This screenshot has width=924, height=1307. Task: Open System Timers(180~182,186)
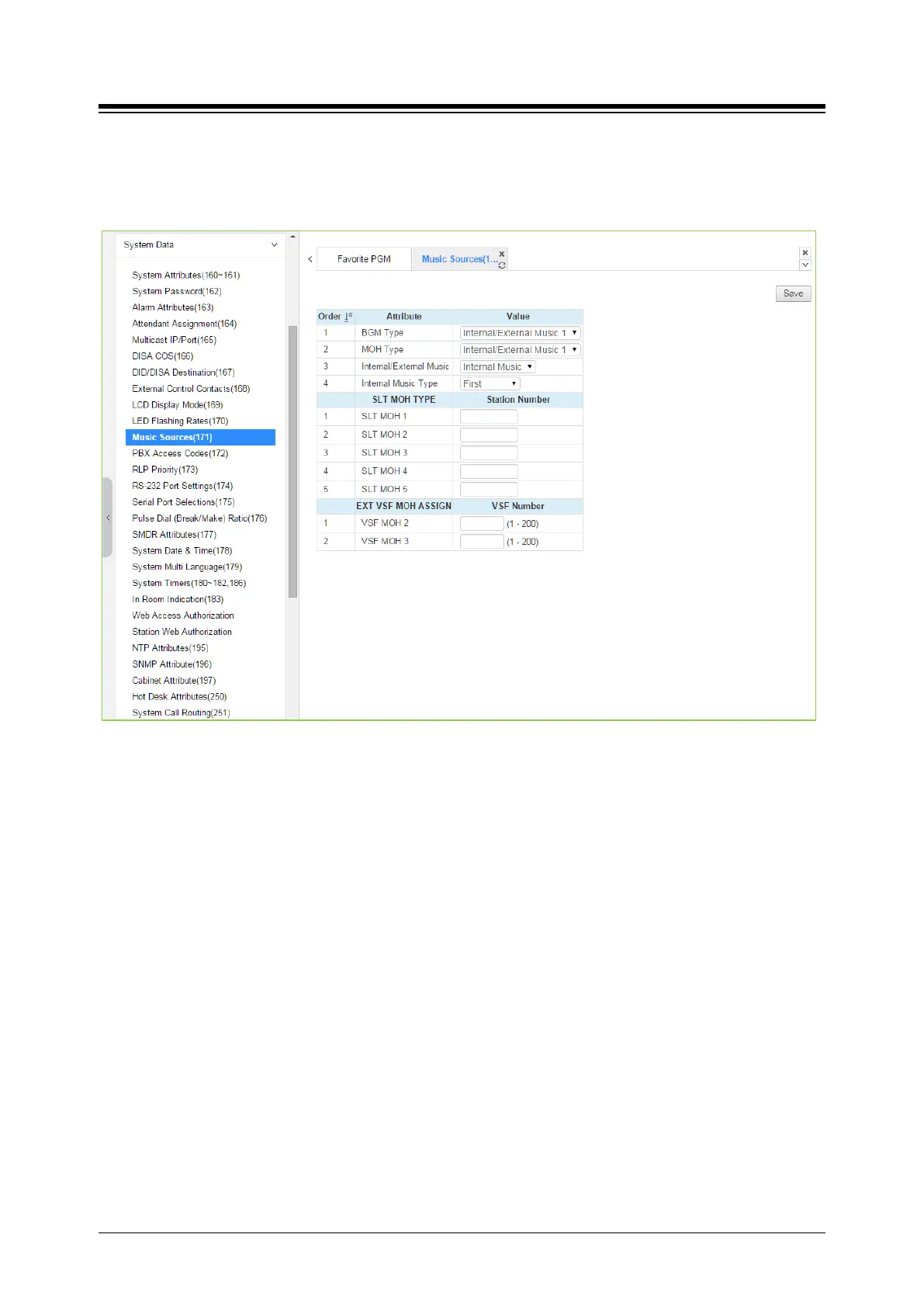189,584
